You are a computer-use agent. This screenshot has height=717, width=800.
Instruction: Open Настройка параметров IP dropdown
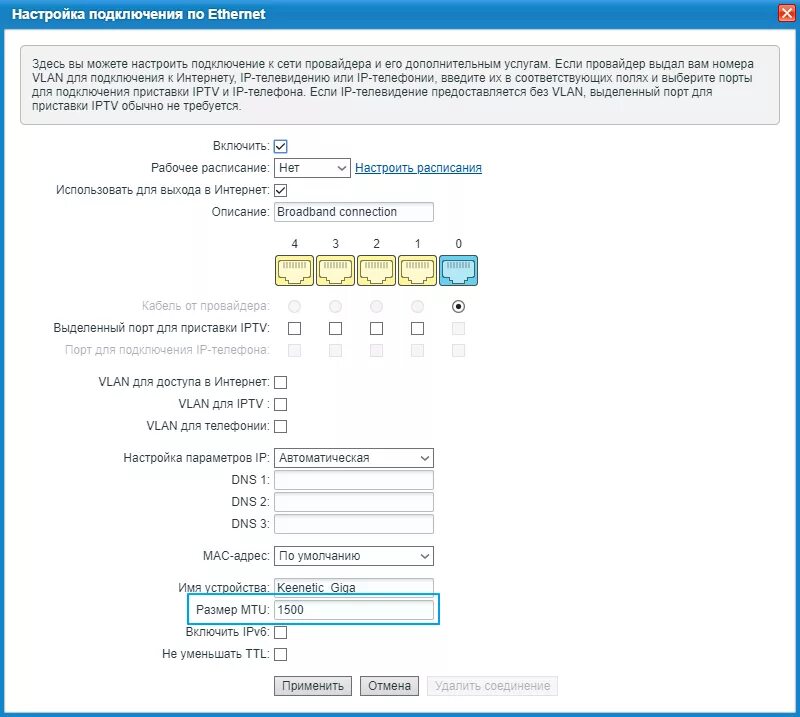pyautogui.click(x=354, y=458)
